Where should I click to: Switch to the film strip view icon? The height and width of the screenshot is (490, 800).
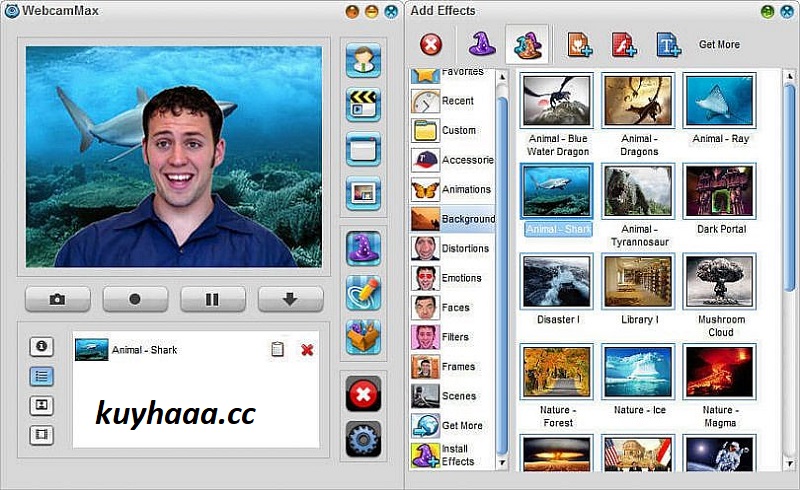(41, 435)
